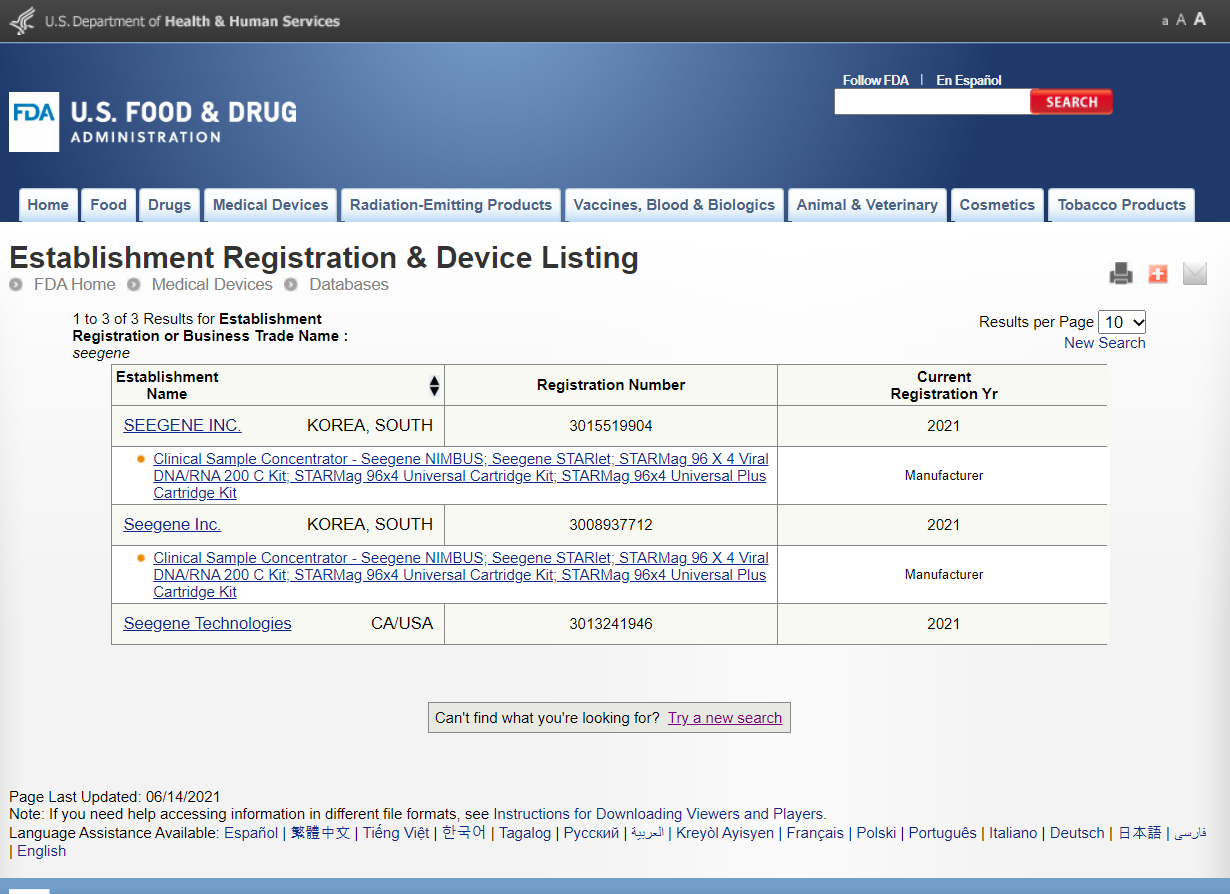Select Kreyòl Ayisyen language link

tap(725, 833)
